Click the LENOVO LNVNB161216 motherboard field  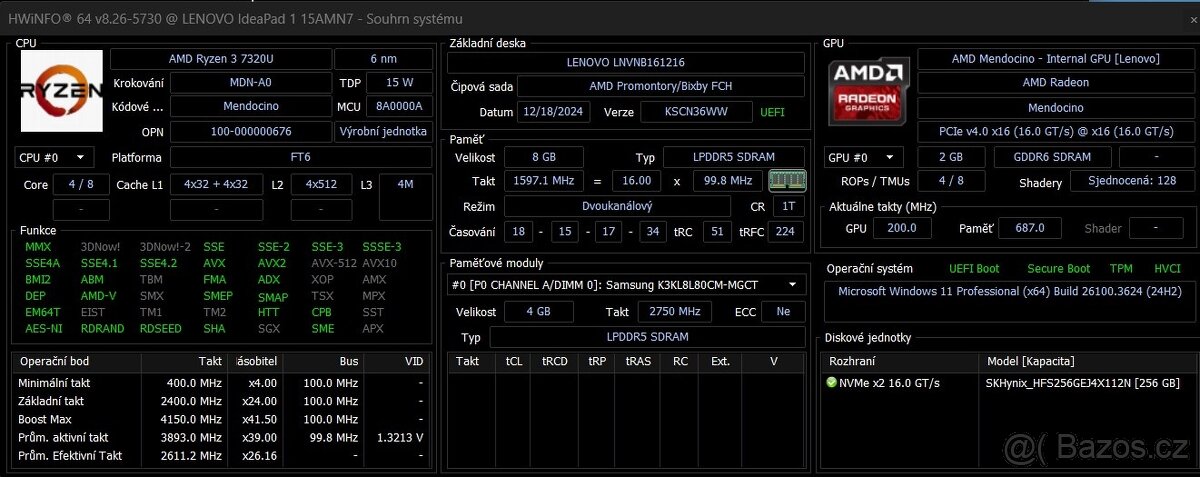(x=625, y=62)
